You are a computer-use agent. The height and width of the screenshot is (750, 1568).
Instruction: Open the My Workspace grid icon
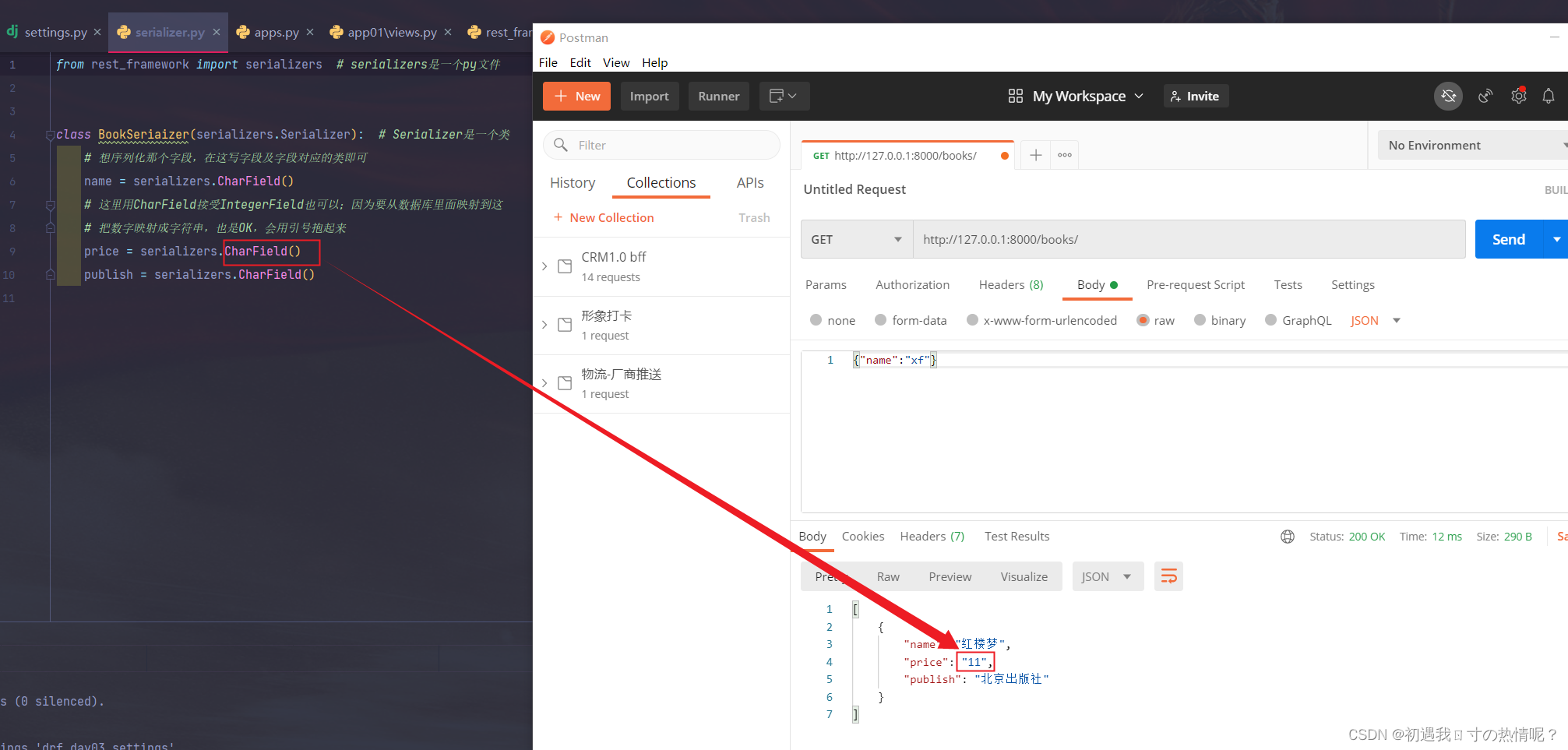[x=1015, y=96]
